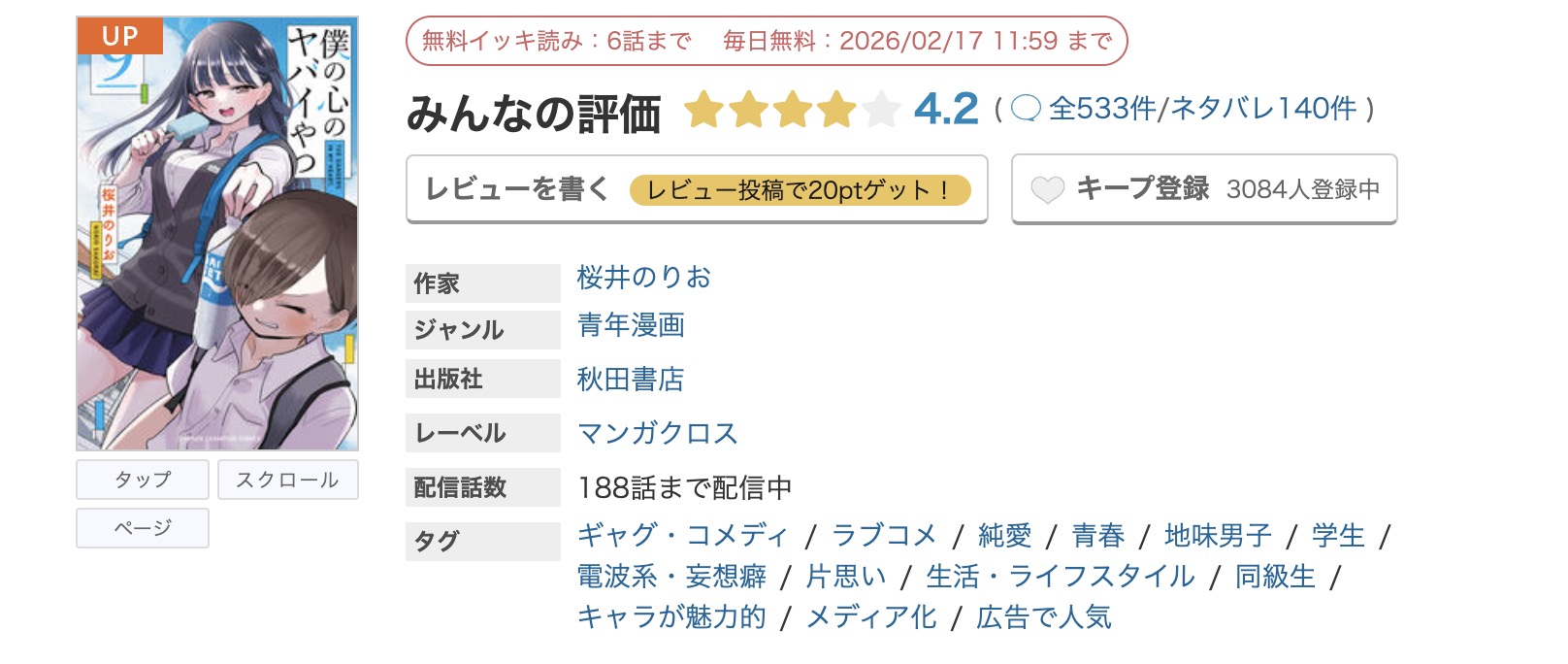
Task: Toggle タップ reading mode
Action: point(142,479)
